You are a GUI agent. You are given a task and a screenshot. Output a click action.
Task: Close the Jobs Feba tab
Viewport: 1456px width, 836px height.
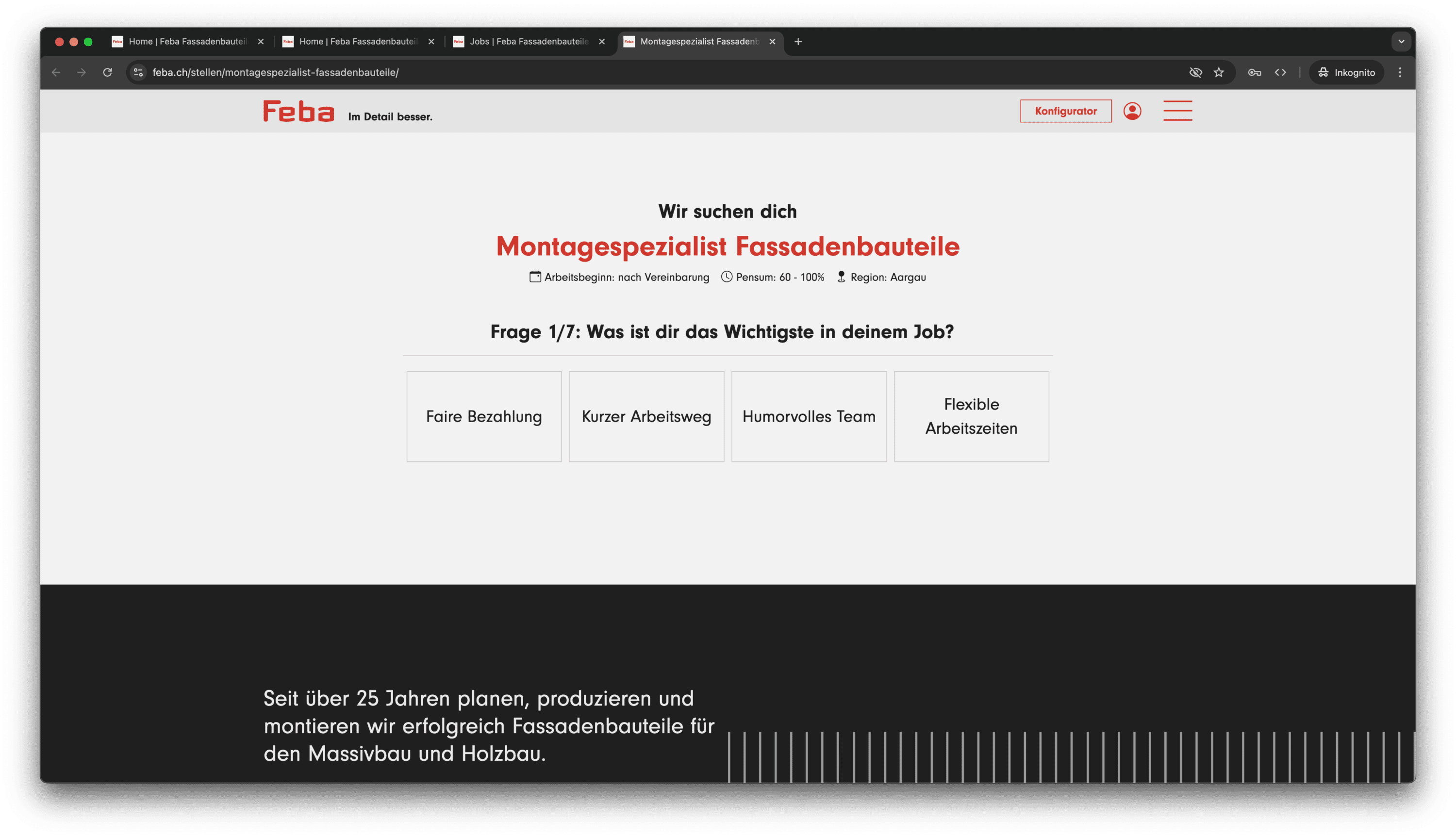click(x=602, y=41)
